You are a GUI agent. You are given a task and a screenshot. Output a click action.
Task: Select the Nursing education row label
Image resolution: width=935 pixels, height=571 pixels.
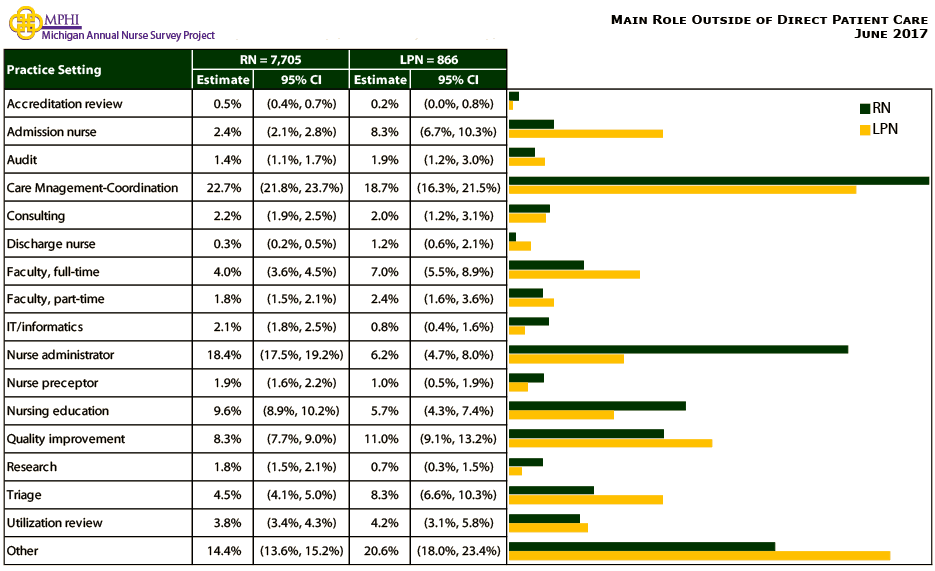click(x=58, y=411)
